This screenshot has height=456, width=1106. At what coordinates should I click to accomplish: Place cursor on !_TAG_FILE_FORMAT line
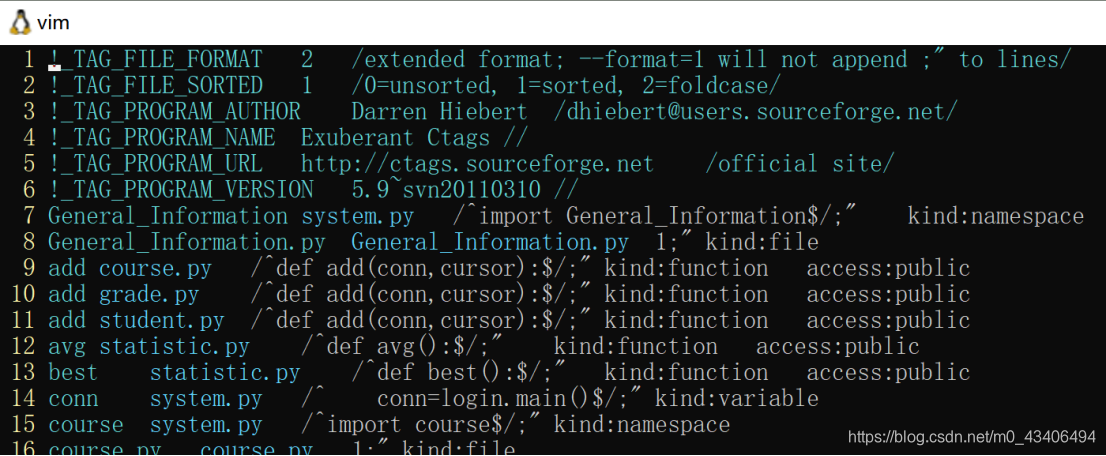point(560,59)
